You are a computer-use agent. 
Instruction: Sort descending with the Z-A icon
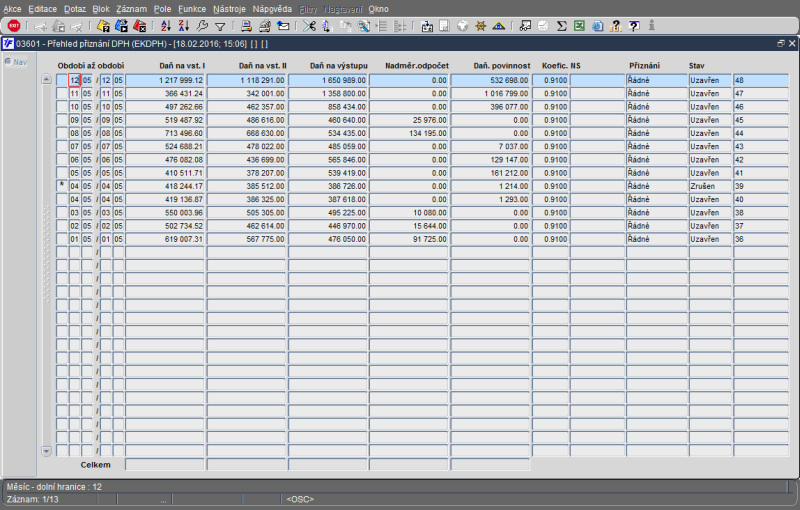(184, 26)
